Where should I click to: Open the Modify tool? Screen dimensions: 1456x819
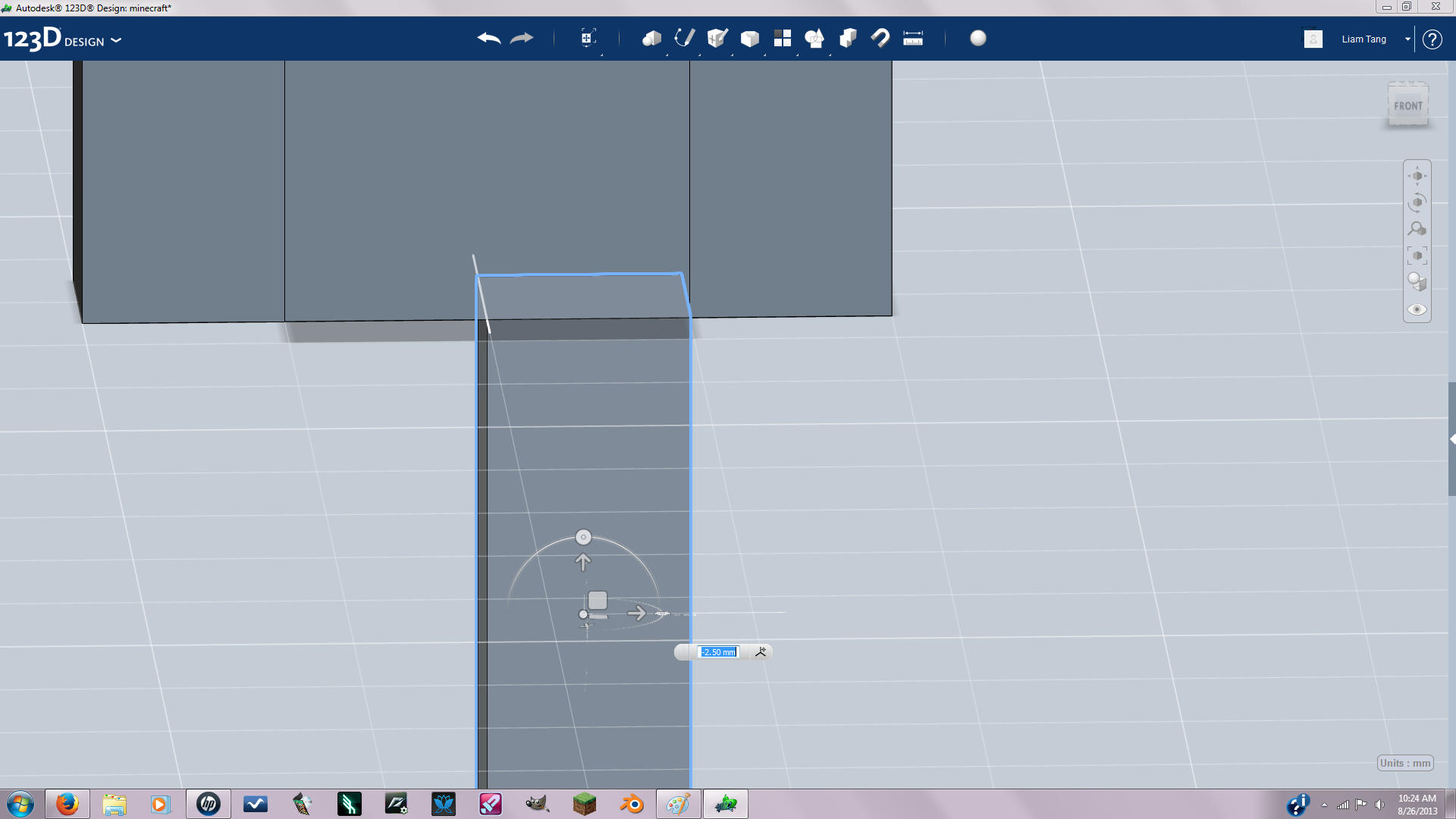[750, 39]
